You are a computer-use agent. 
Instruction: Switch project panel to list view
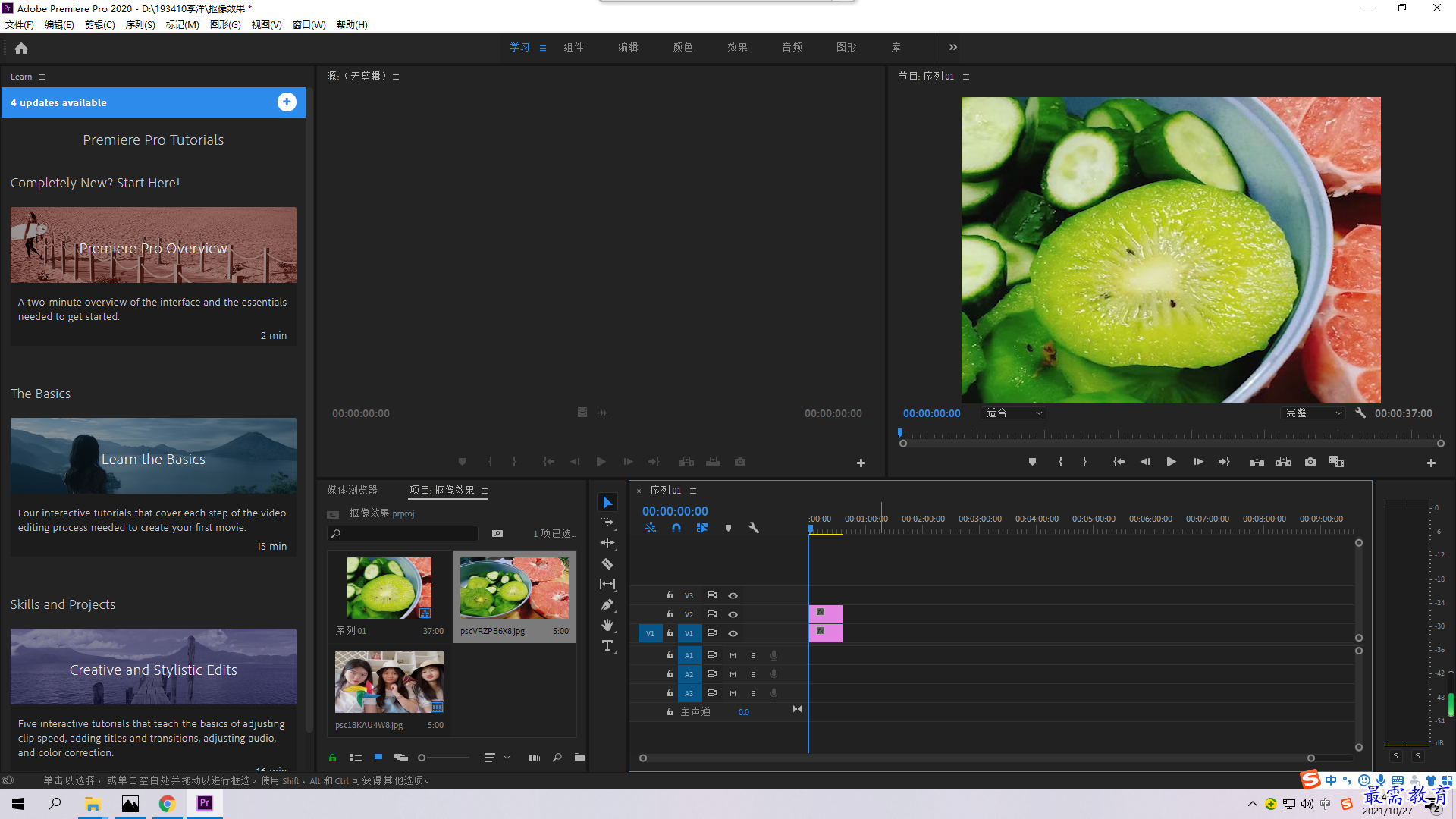(x=355, y=758)
